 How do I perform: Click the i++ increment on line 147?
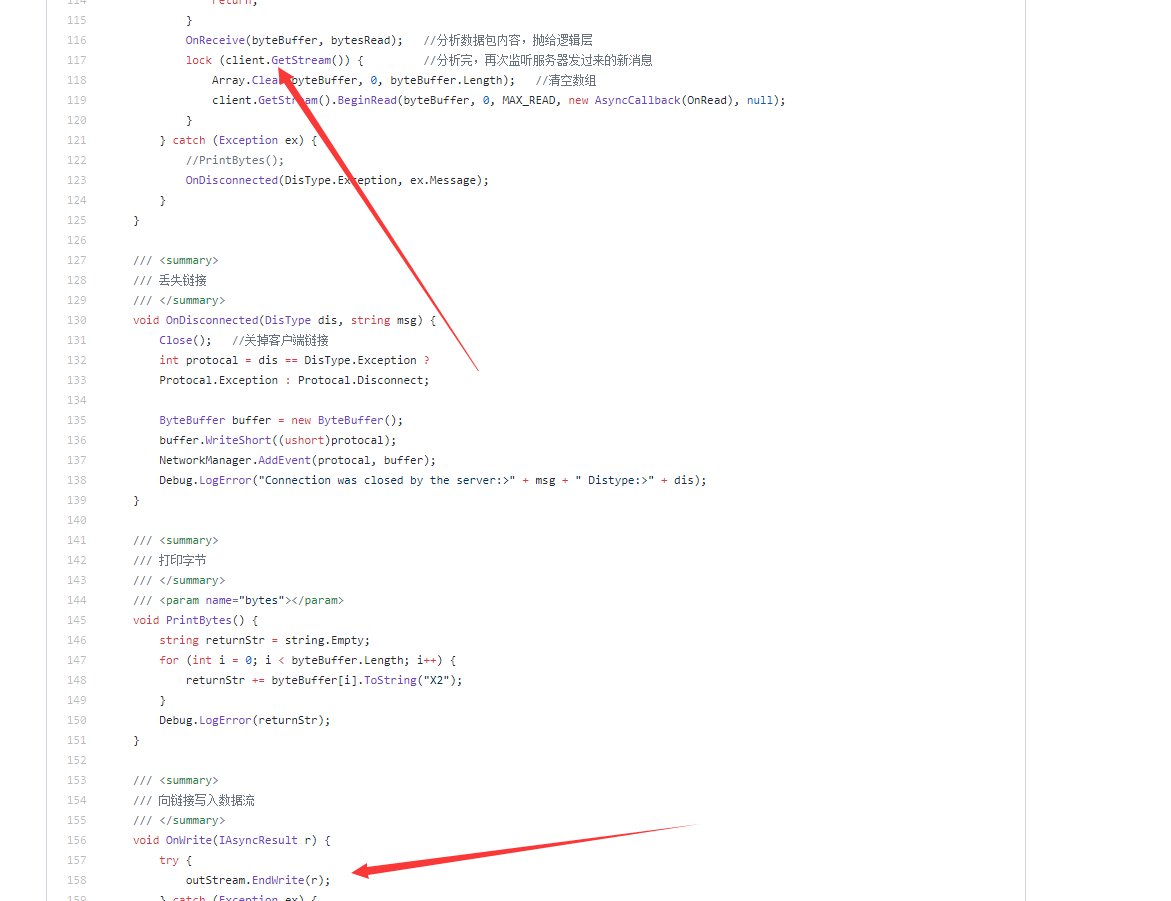tap(426, 660)
